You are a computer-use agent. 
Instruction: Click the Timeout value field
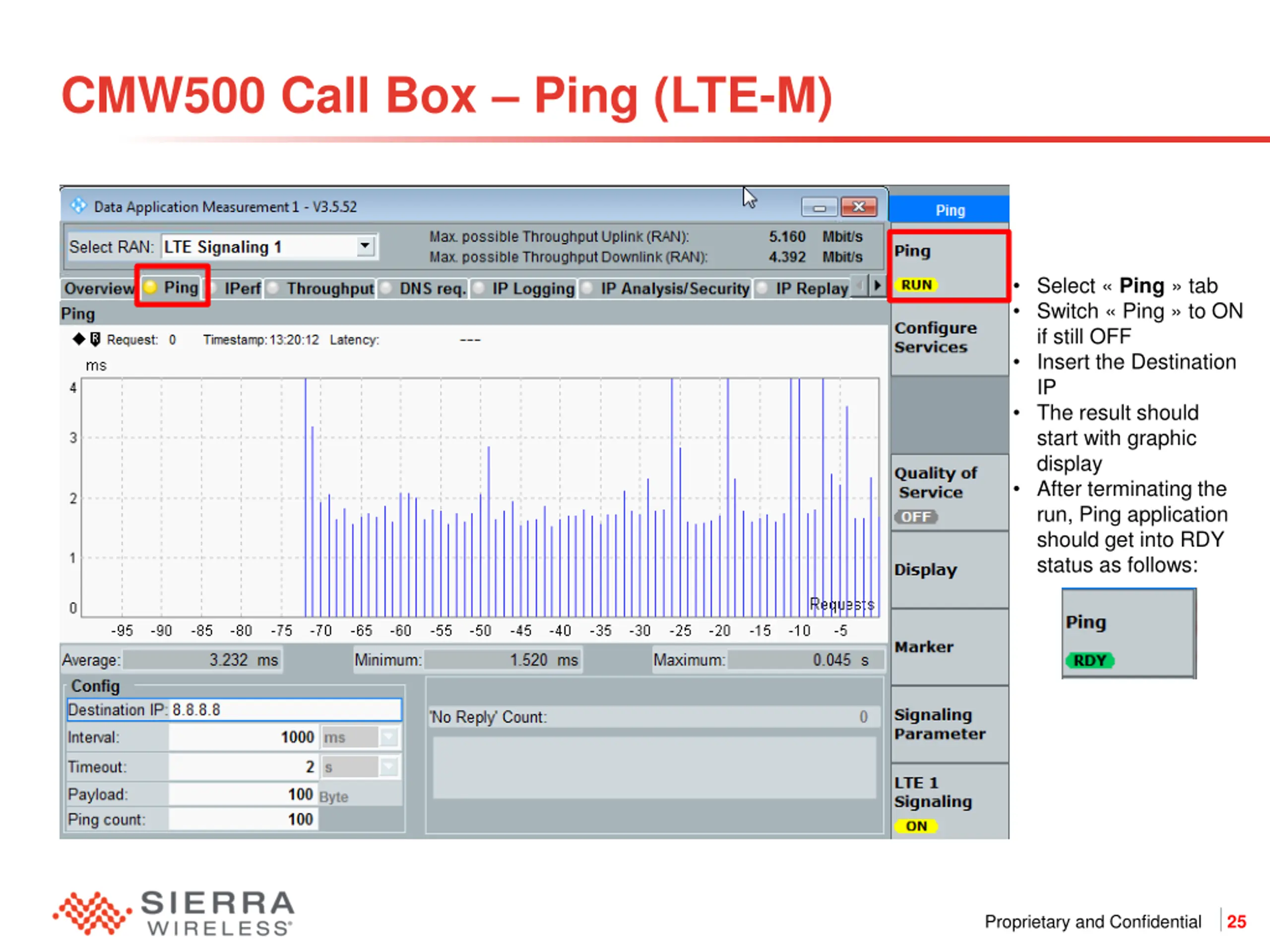click(x=244, y=766)
